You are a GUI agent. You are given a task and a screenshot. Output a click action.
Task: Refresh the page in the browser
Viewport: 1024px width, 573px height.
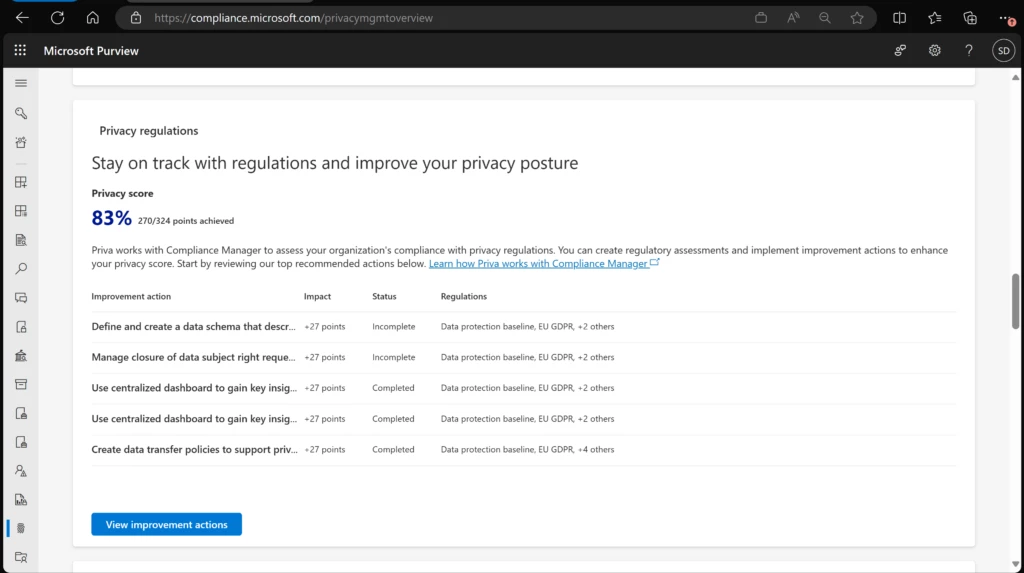(57, 18)
